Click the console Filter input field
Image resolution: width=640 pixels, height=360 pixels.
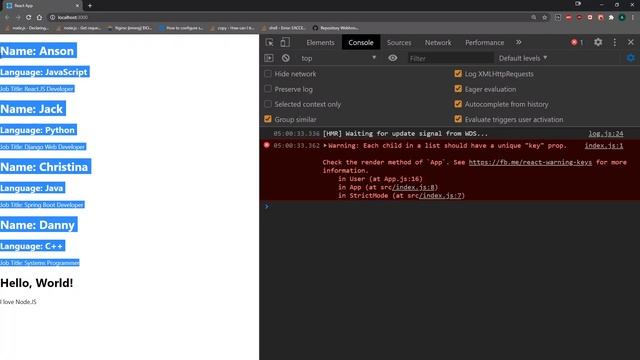450,58
